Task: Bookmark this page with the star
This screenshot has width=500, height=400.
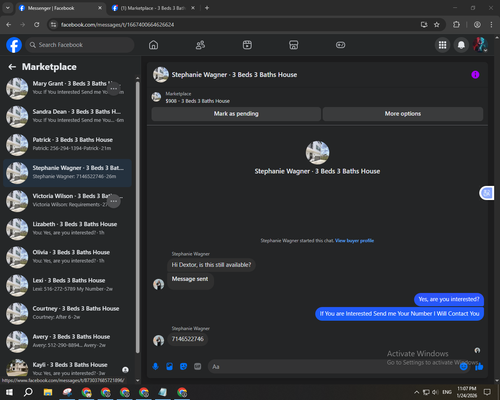Action: (437, 25)
